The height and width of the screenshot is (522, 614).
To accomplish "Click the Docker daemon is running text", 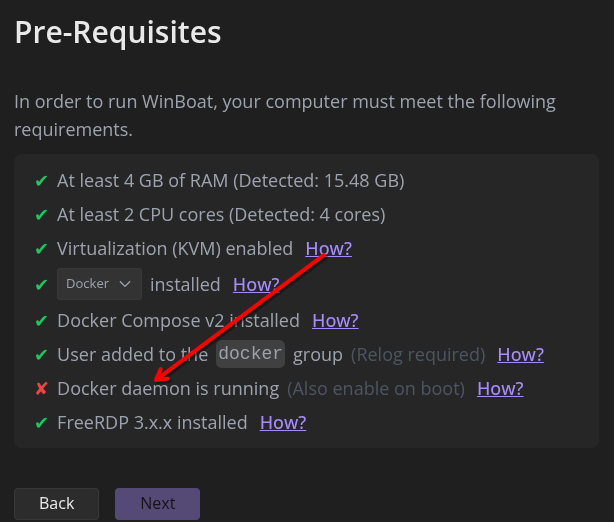I will [168, 389].
